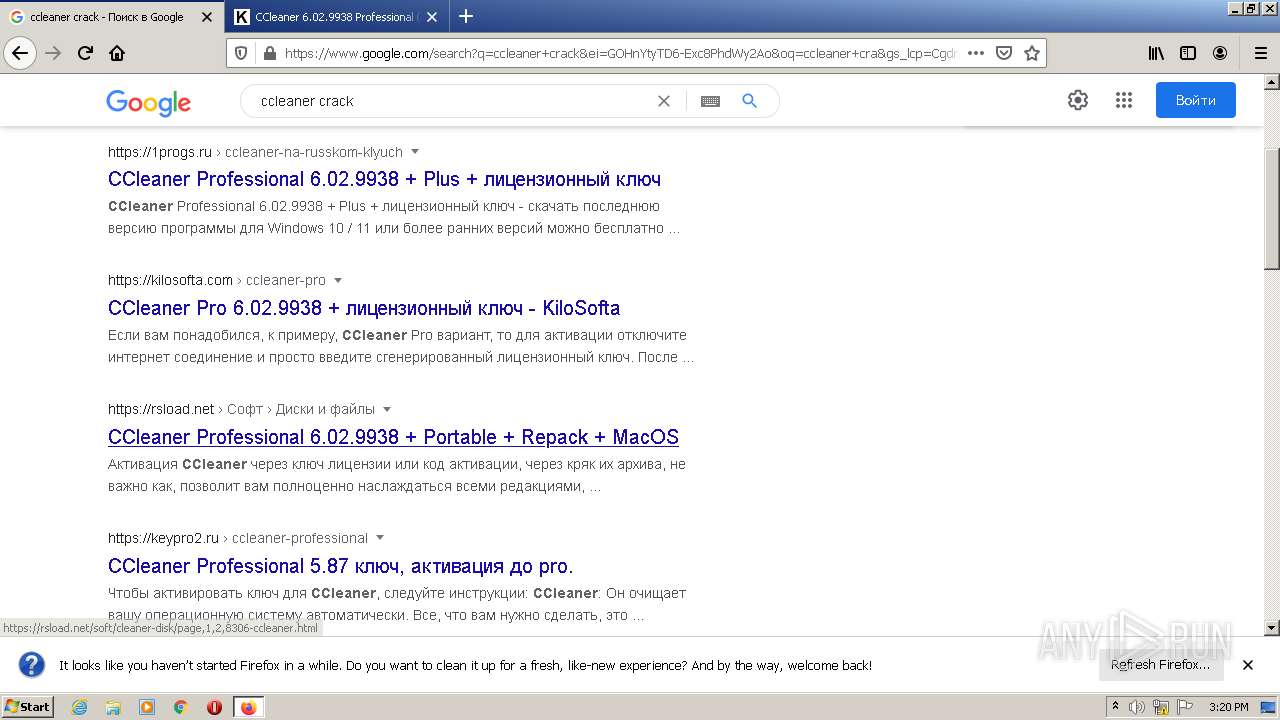This screenshot has width=1280, height=720.
Task: Open a new tab with plus button
Action: point(466,16)
